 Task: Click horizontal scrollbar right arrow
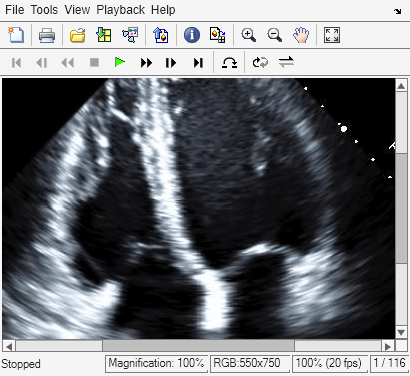pyautogui.click(x=388, y=346)
